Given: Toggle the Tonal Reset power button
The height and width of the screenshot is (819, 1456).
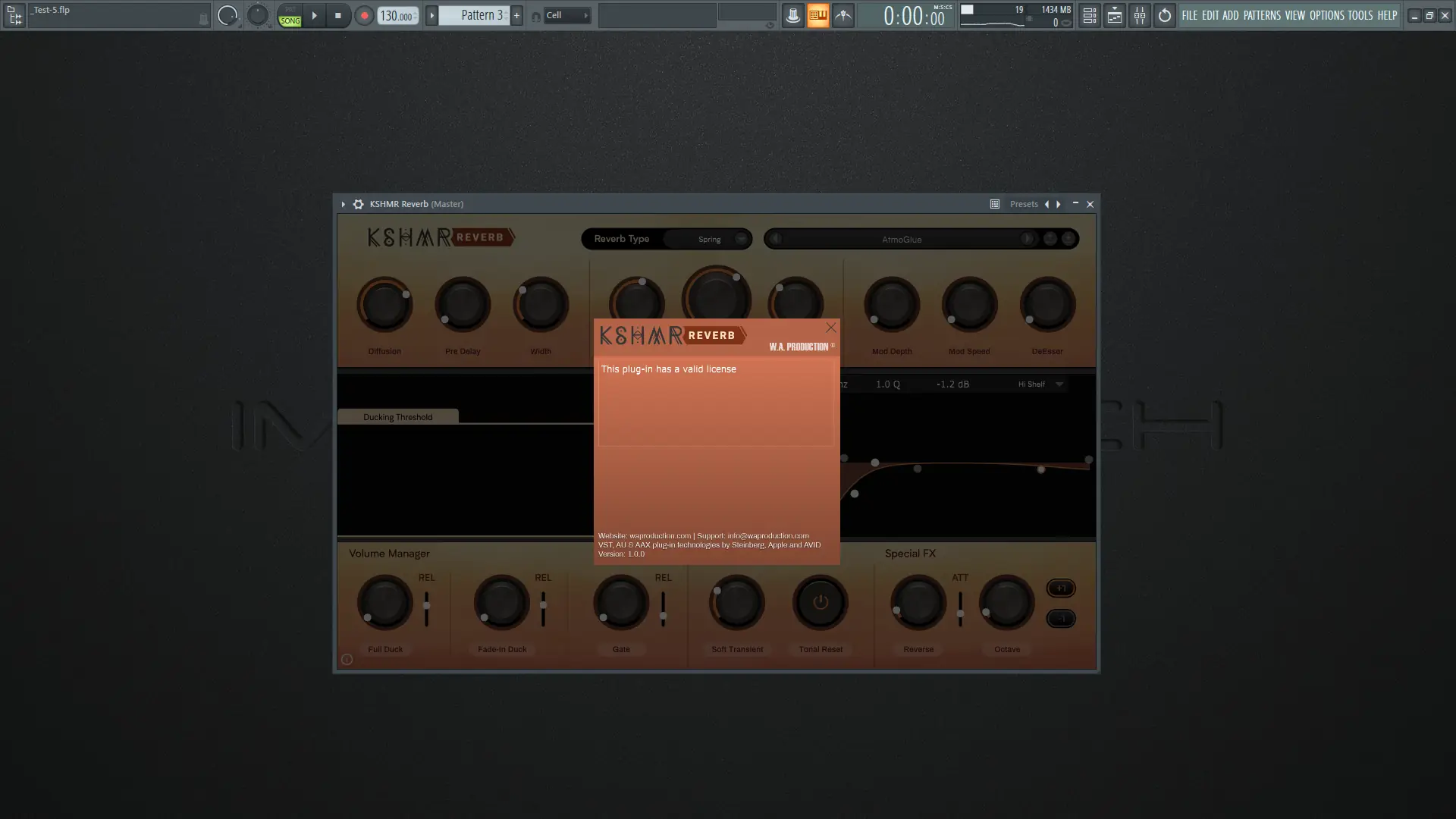Looking at the screenshot, I should (820, 603).
